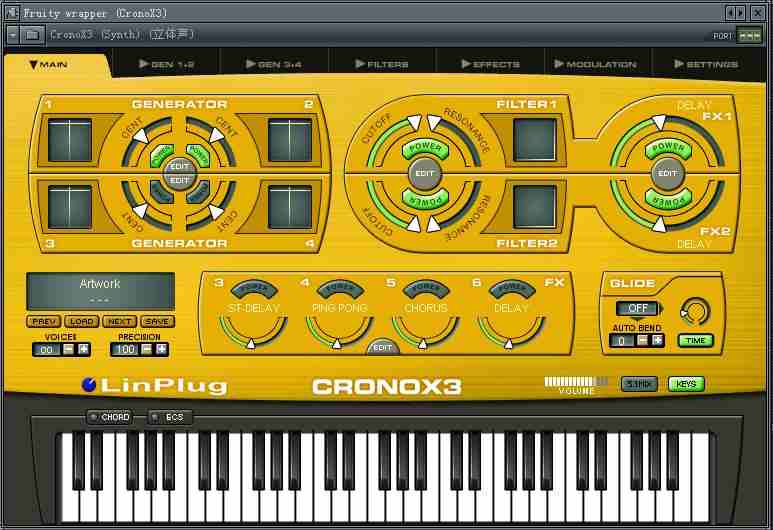Screen dimensions: 773x530
Task: Toggle Generator 2 POWER button
Action: [198, 155]
